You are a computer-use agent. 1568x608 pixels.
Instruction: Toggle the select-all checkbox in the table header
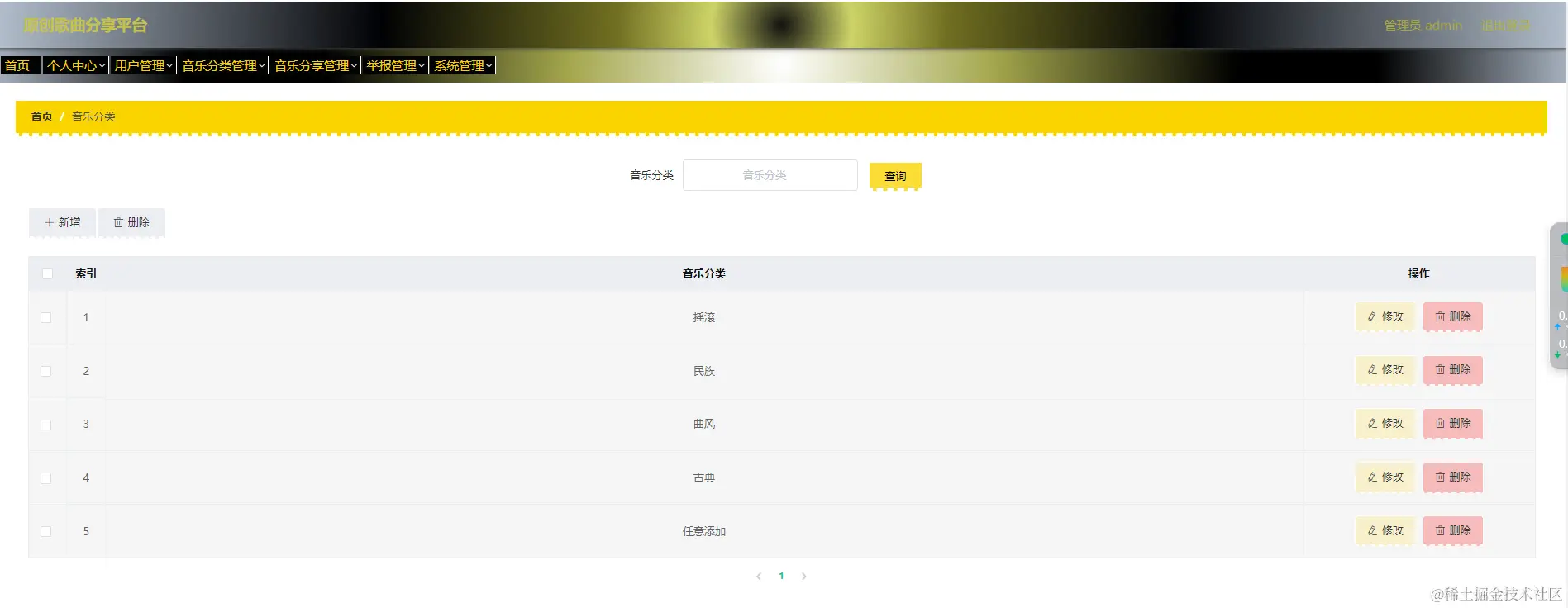coord(47,274)
